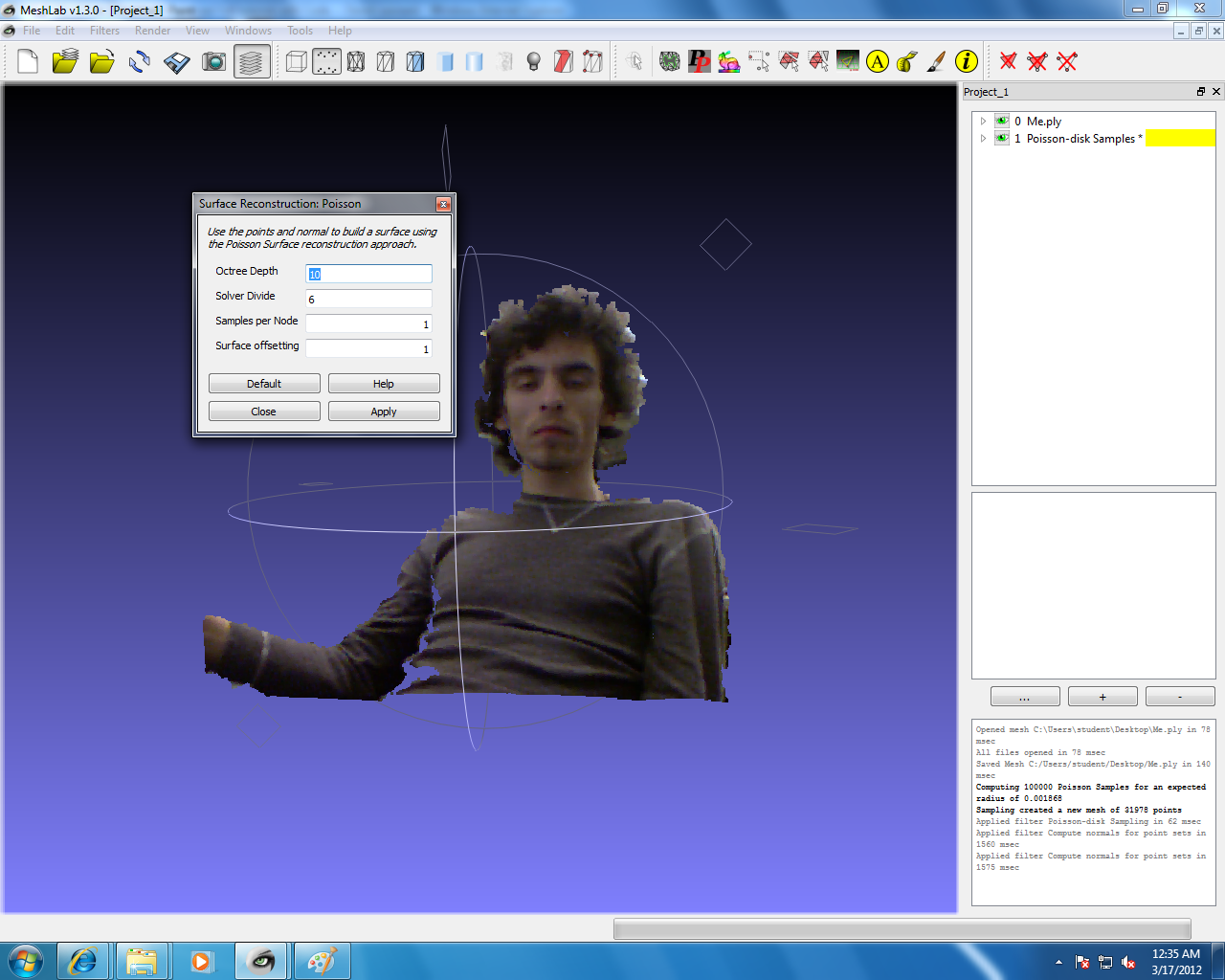This screenshot has height=980, width=1225.
Task: Select the paintbrush tool icon
Action: tap(937, 62)
